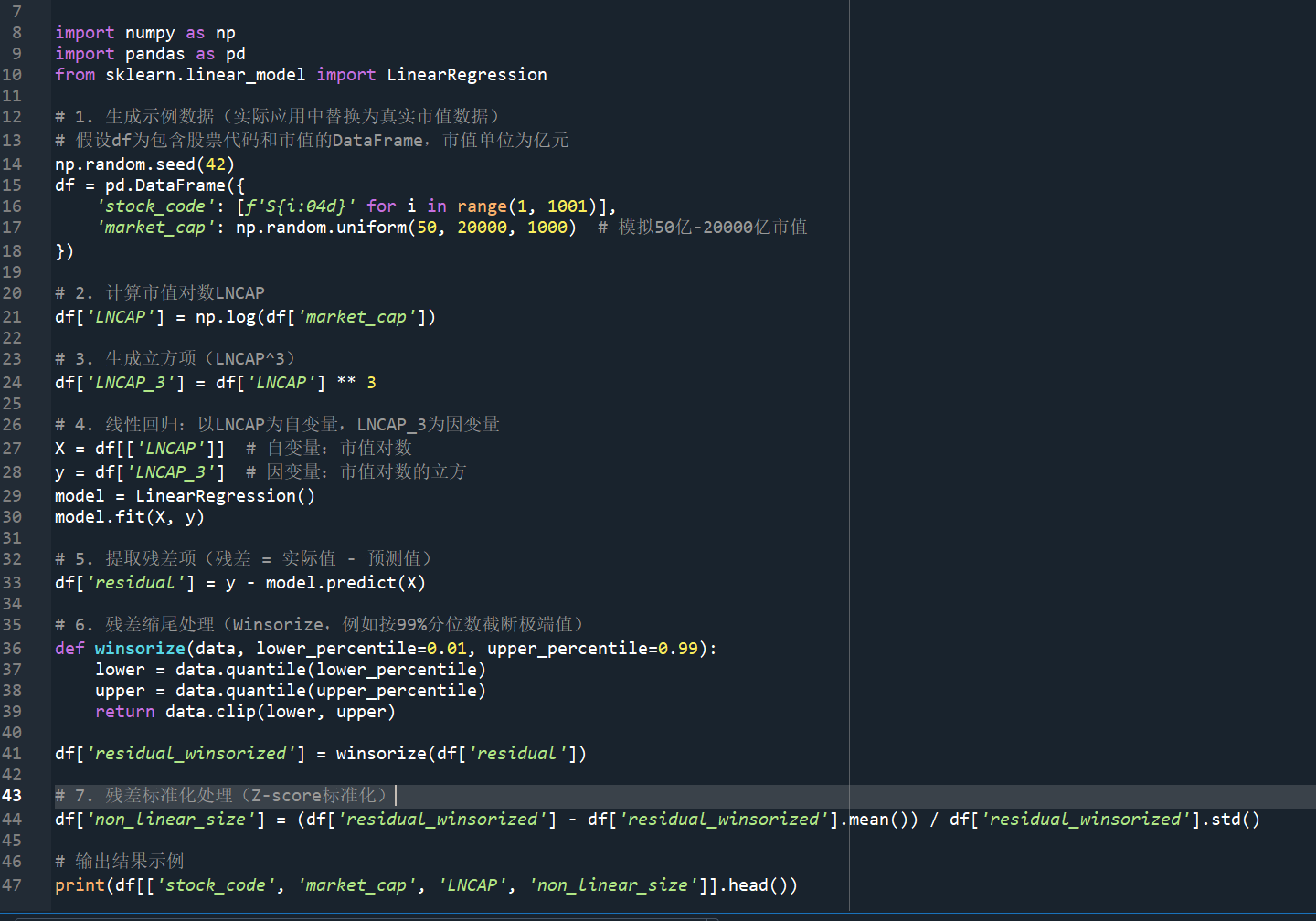This screenshot has height=921, width=1316.
Task: Click line number 47 in the gutter
Action: pyautogui.click(x=12, y=885)
